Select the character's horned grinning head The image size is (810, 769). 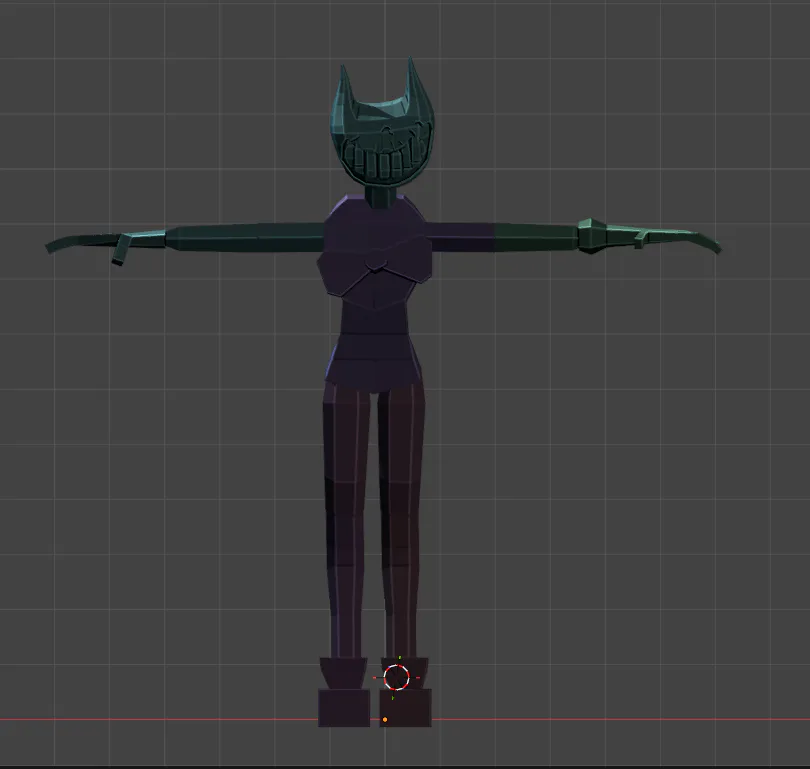[381, 122]
